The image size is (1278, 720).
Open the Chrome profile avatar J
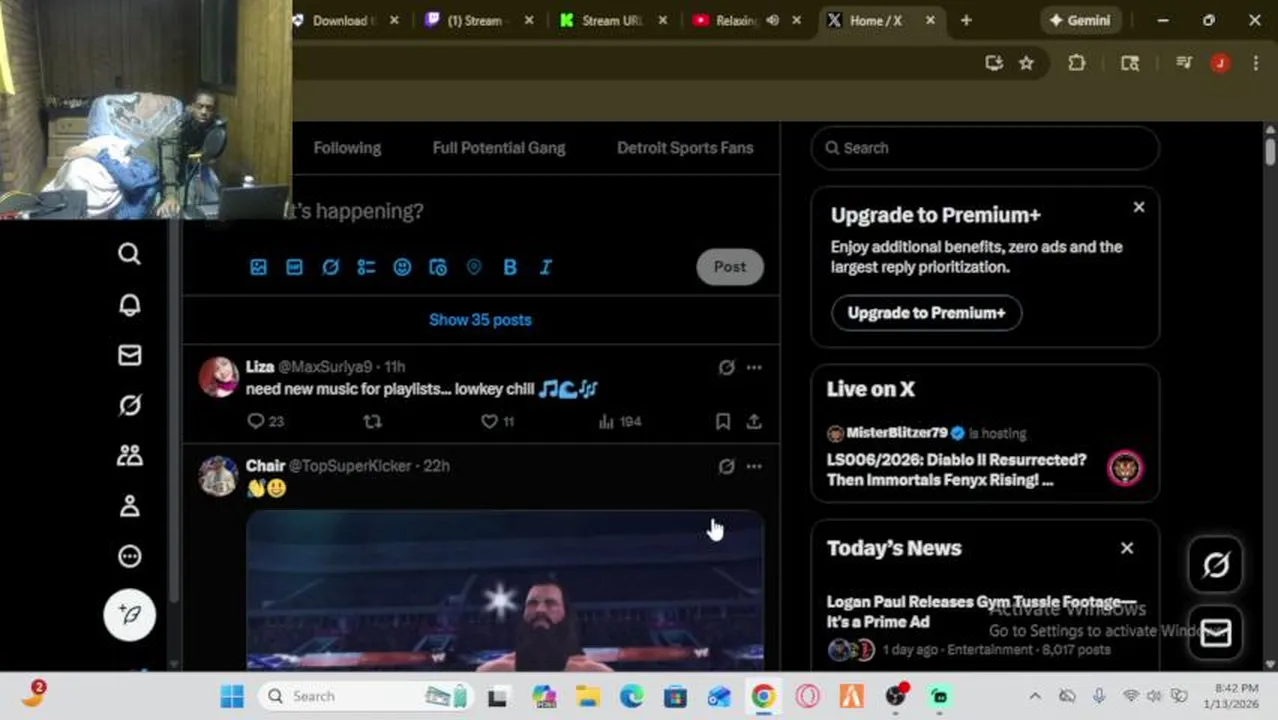pyautogui.click(x=1220, y=63)
